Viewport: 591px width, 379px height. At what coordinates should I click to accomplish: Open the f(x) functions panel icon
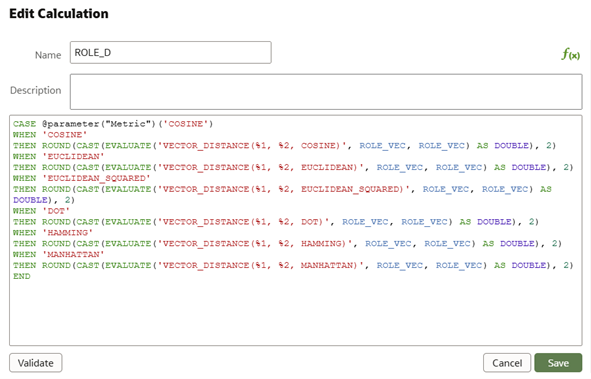(570, 55)
